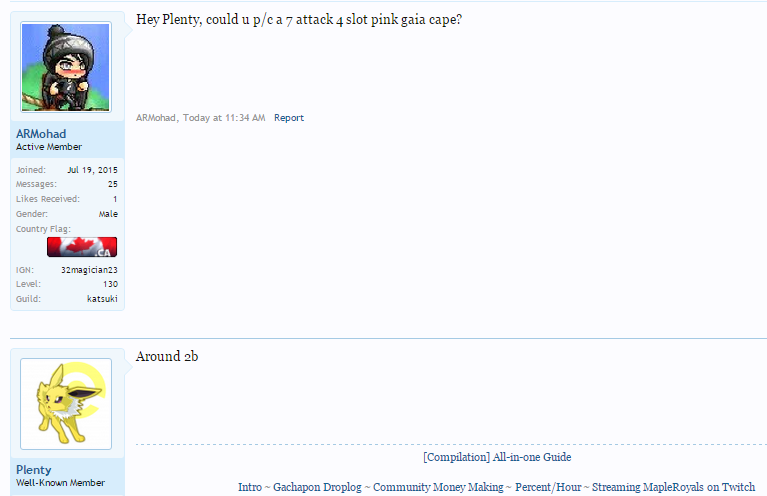Click Plenty's yellow Jolteon avatar
The width and height of the screenshot is (767, 496).
point(66,403)
